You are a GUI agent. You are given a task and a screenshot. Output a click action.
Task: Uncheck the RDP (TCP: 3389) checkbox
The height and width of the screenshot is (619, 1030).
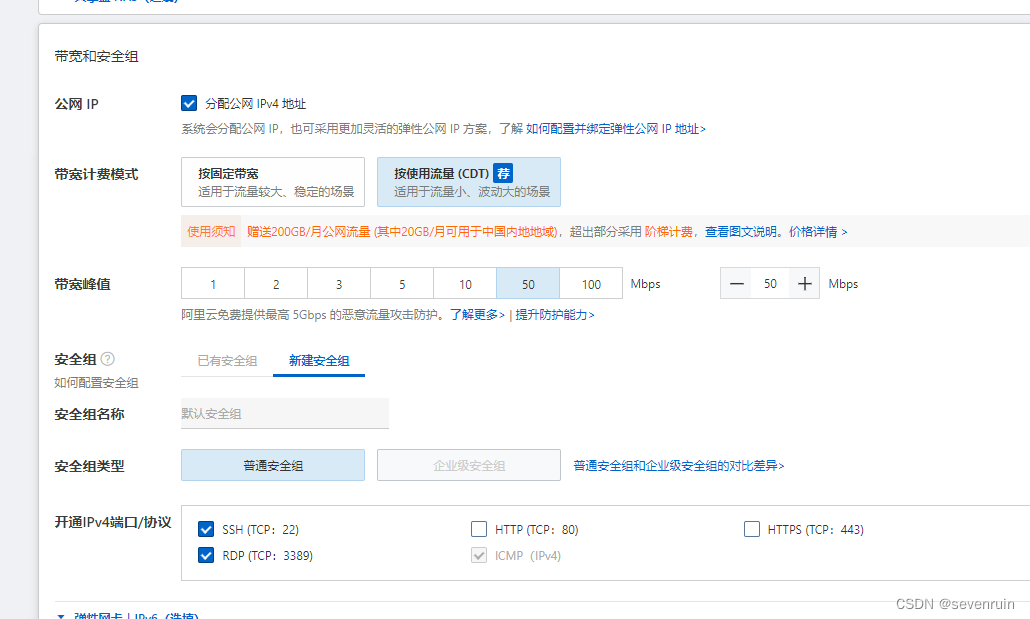coord(207,555)
